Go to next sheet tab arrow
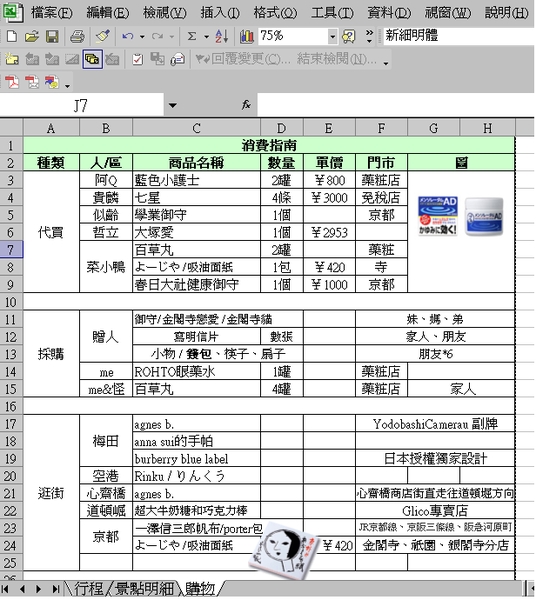This screenshot has height=600, width=536. click(39, 589)
